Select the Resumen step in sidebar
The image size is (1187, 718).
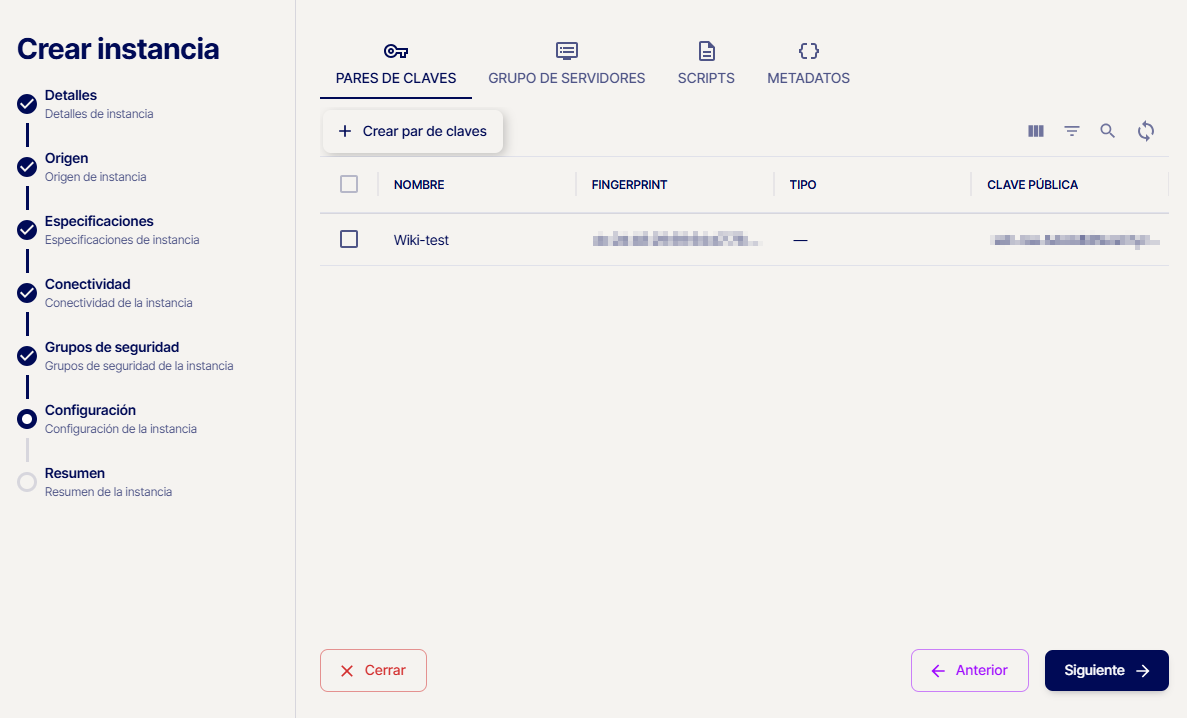click(75, 474)
